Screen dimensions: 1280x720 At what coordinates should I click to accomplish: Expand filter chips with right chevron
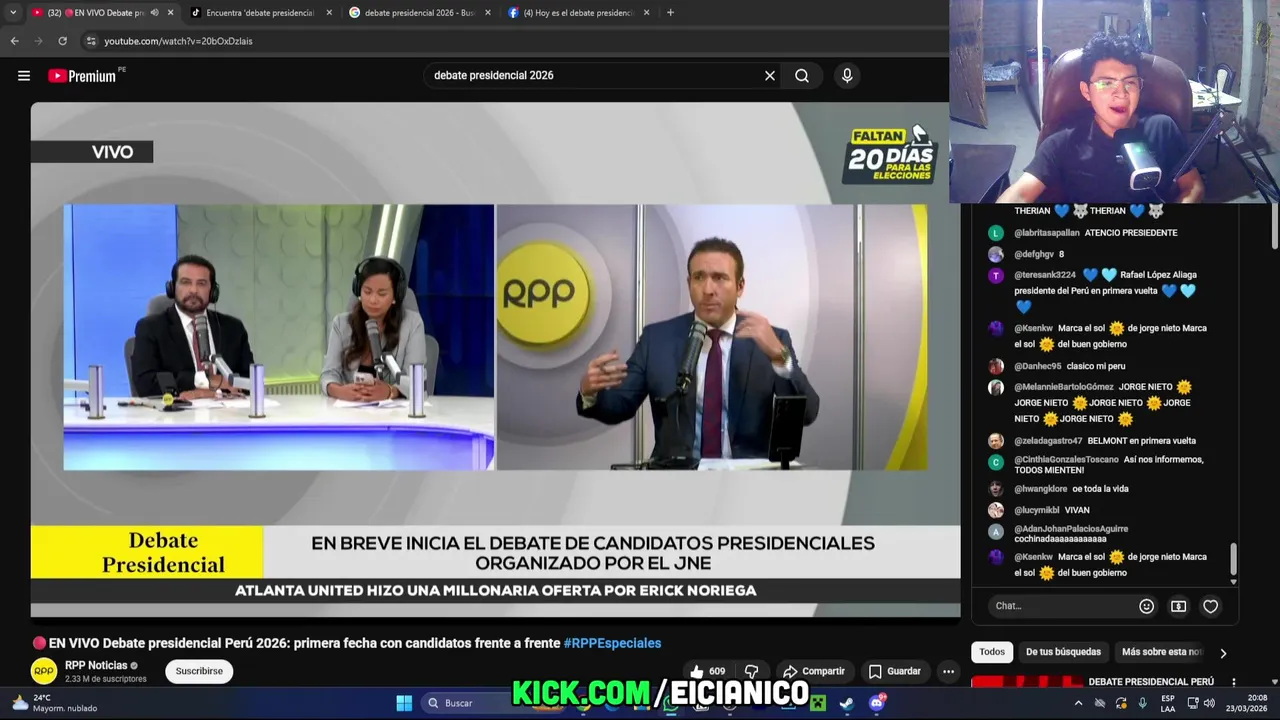tap(1222, 653)
